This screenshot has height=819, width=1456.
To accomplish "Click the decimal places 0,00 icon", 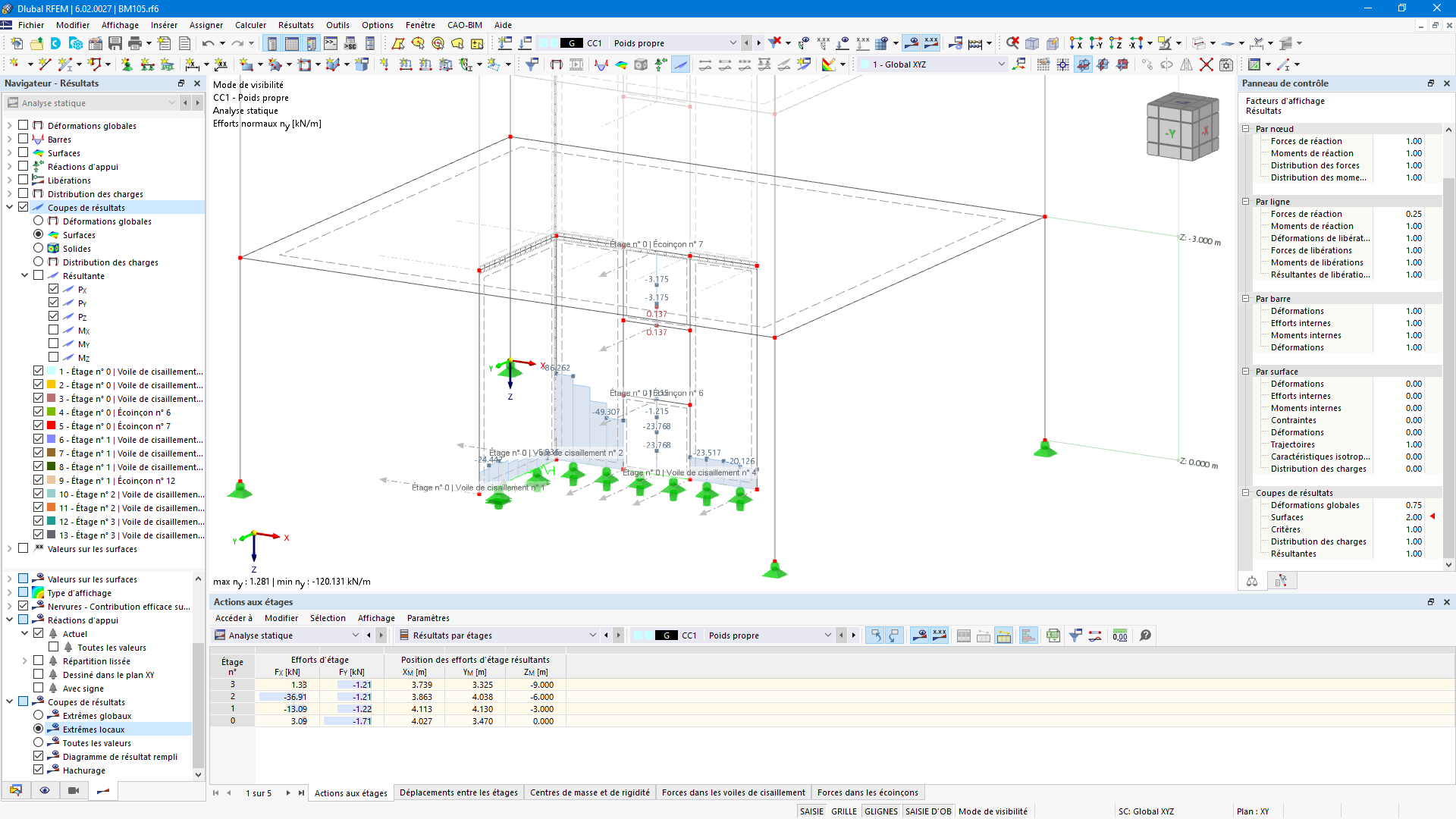I will (x=1120, y=635).
